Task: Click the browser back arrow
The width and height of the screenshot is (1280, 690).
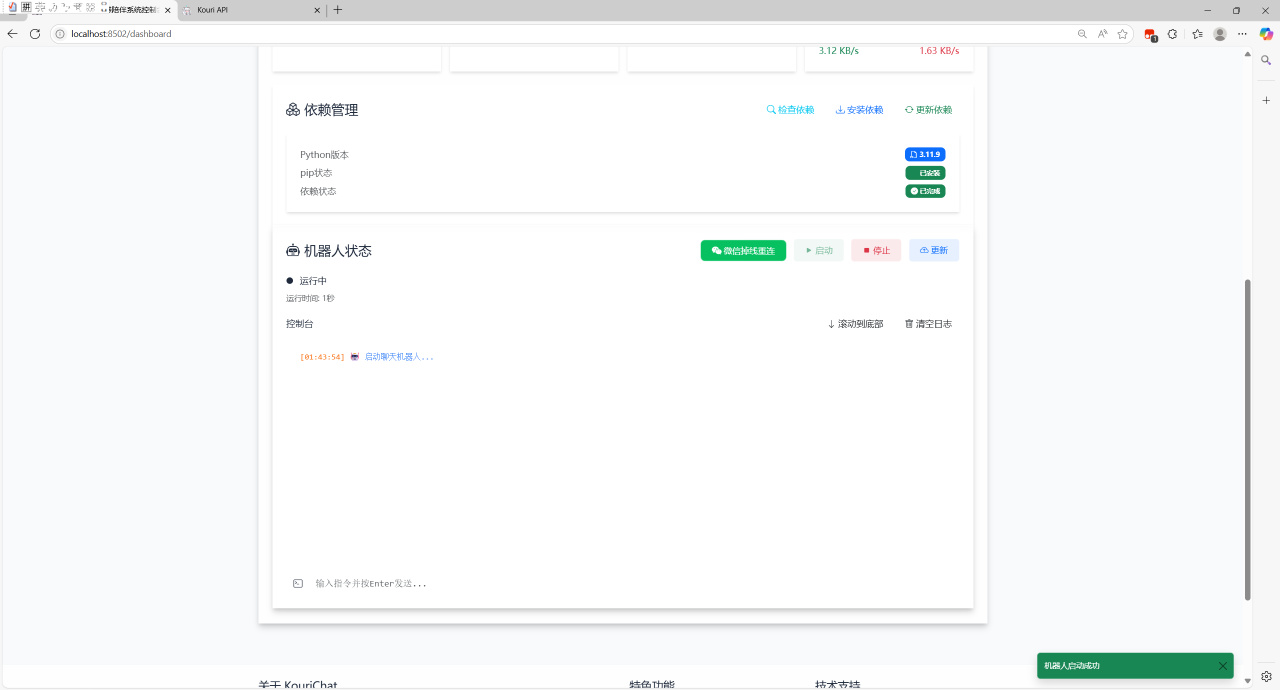Action: (x=12, y=34)
